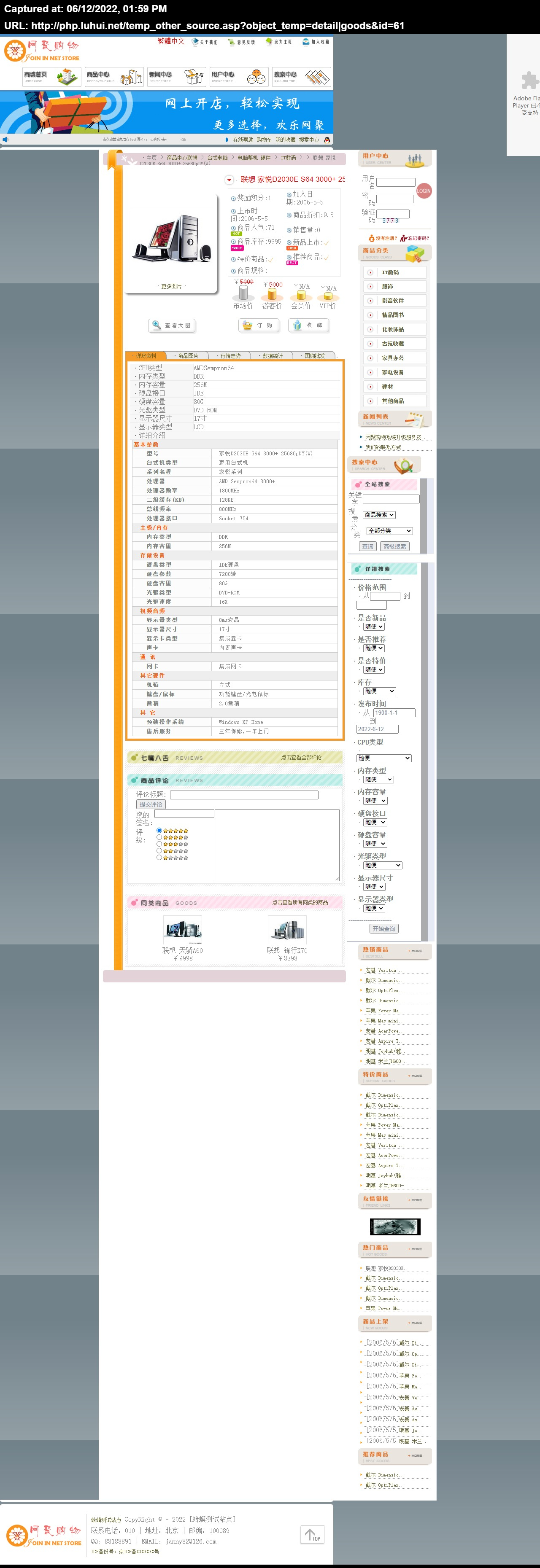This screenshot has height=1568, width=540.
Task: Open the 光驱类型 dropdown
Action: tap(383, 865)
